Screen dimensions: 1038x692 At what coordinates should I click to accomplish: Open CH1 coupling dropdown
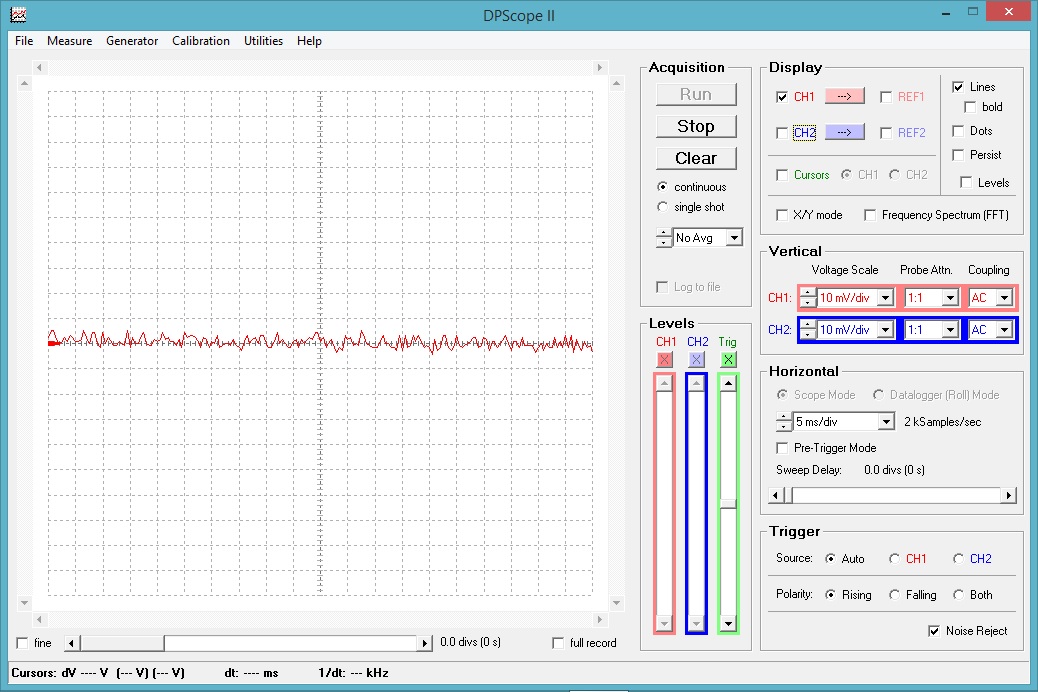[x=1005, y=298]
